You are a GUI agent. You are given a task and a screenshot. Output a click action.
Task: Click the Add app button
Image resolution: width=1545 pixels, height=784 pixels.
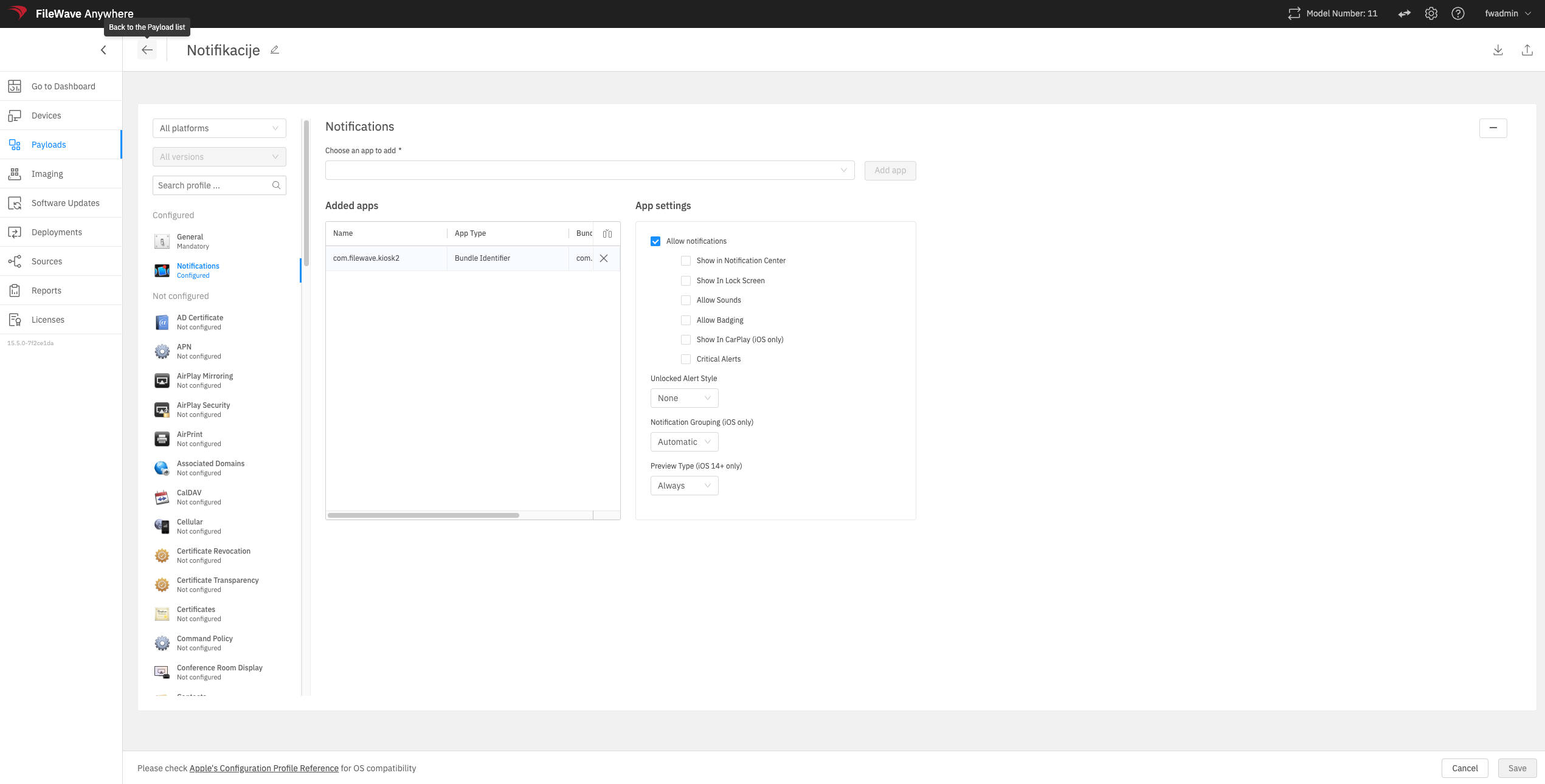(890, 170)
